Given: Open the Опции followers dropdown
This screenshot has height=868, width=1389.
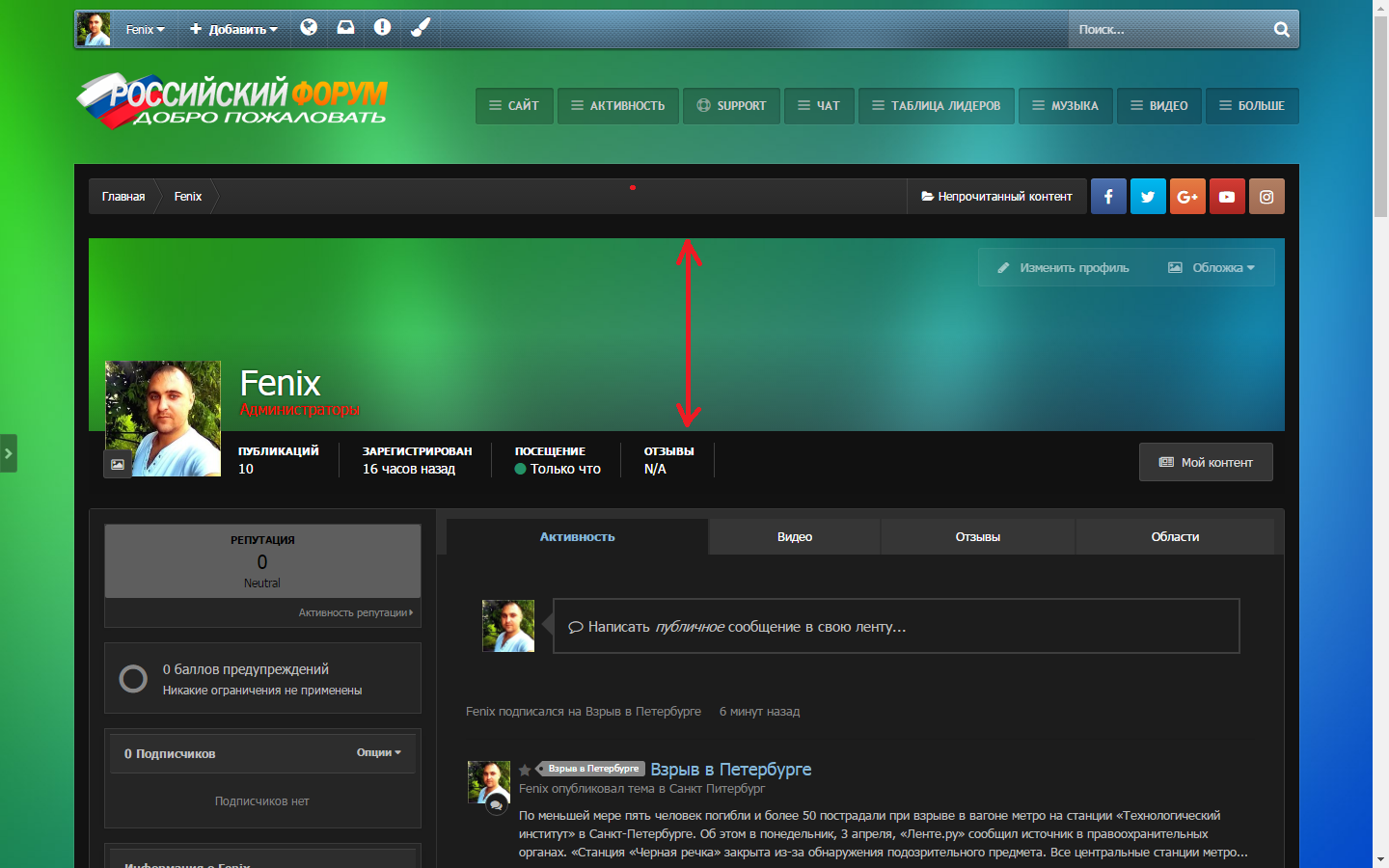Looking at the screenshot, I should [378, 752].
